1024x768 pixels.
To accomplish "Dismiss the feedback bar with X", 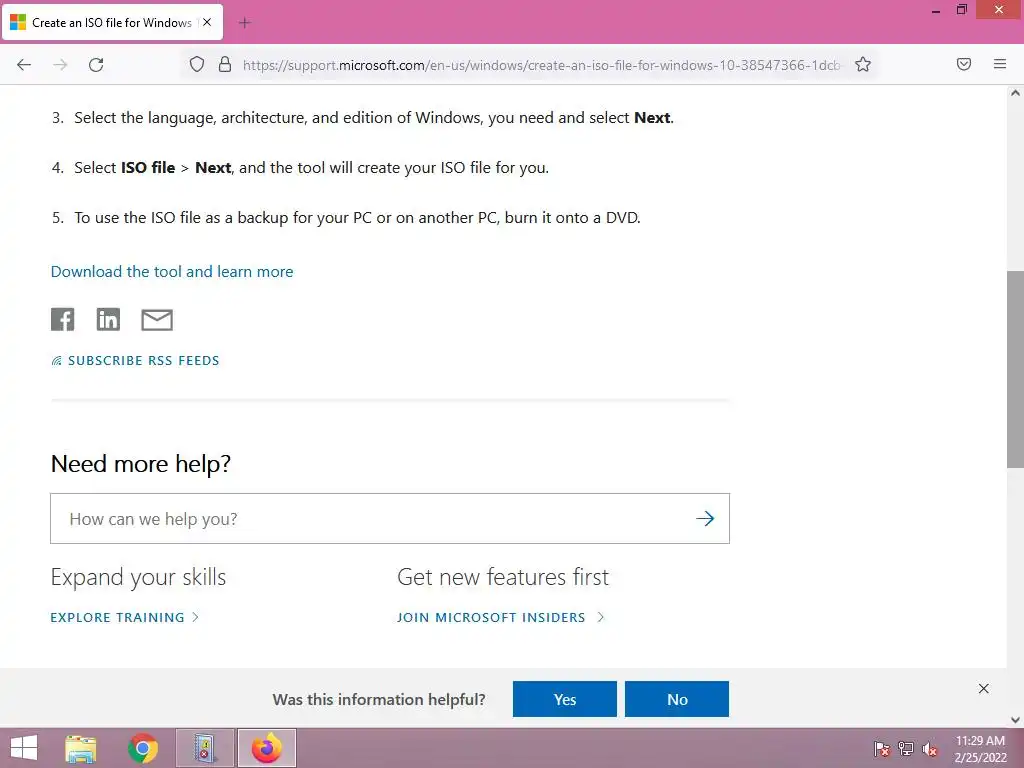I will (984, 688).
